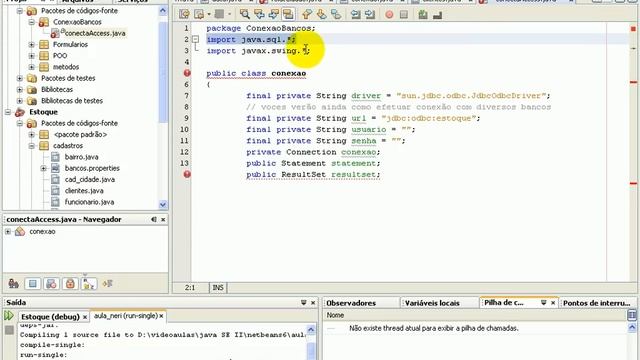Toggle Sort by Name in Navigator
This screenshot has height=360, width=640.
coord(89,283)
